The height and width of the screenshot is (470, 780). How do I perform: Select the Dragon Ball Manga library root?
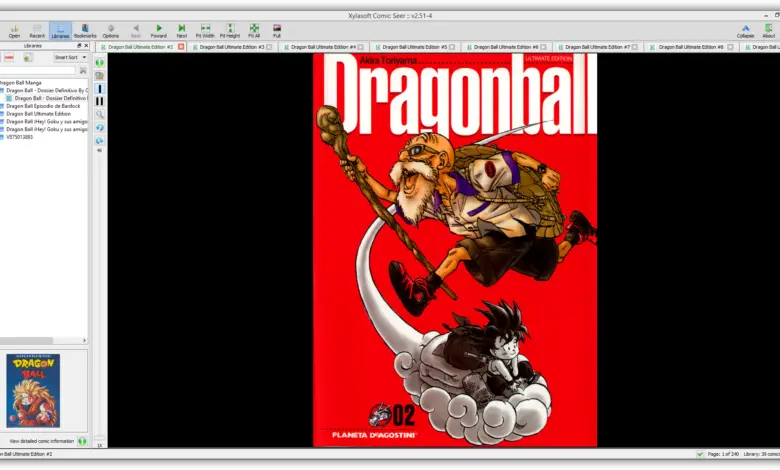click(x=21, y=83)
